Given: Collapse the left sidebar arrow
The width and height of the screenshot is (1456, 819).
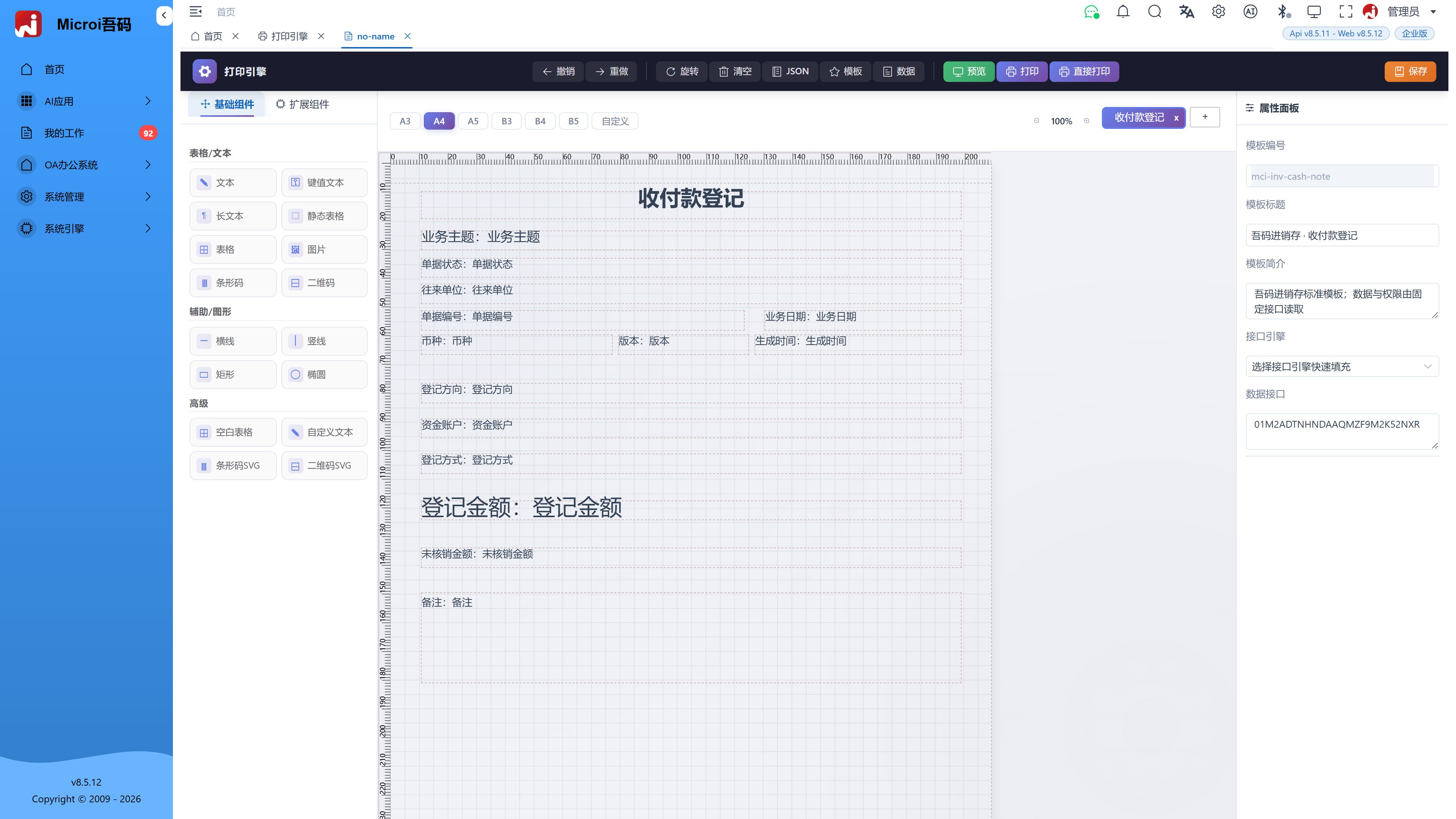Looking at the screenshot, I should (x=164, y=15).
